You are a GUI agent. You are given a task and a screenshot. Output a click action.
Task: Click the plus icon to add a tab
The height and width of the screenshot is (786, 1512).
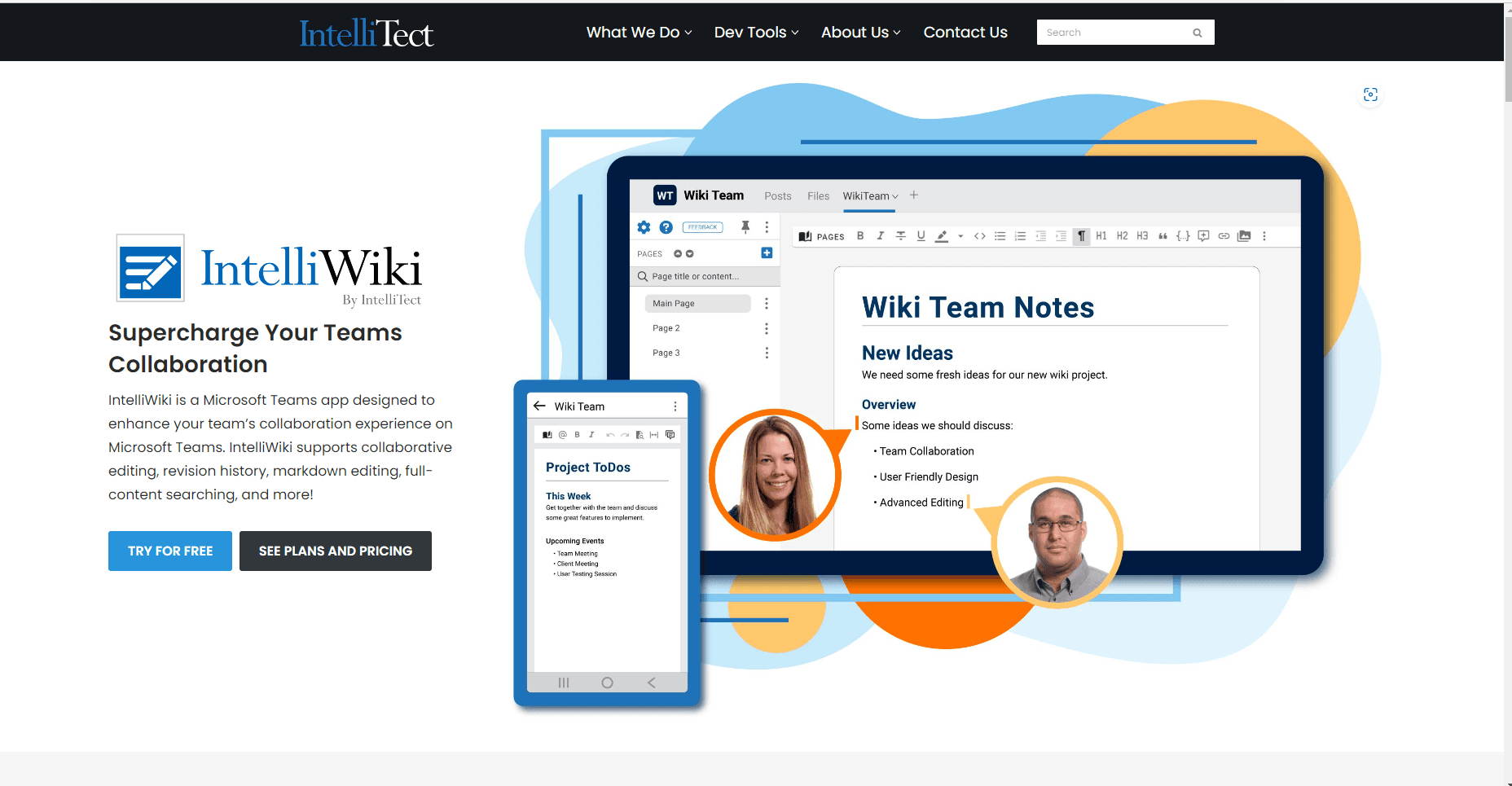coord(914,195)
